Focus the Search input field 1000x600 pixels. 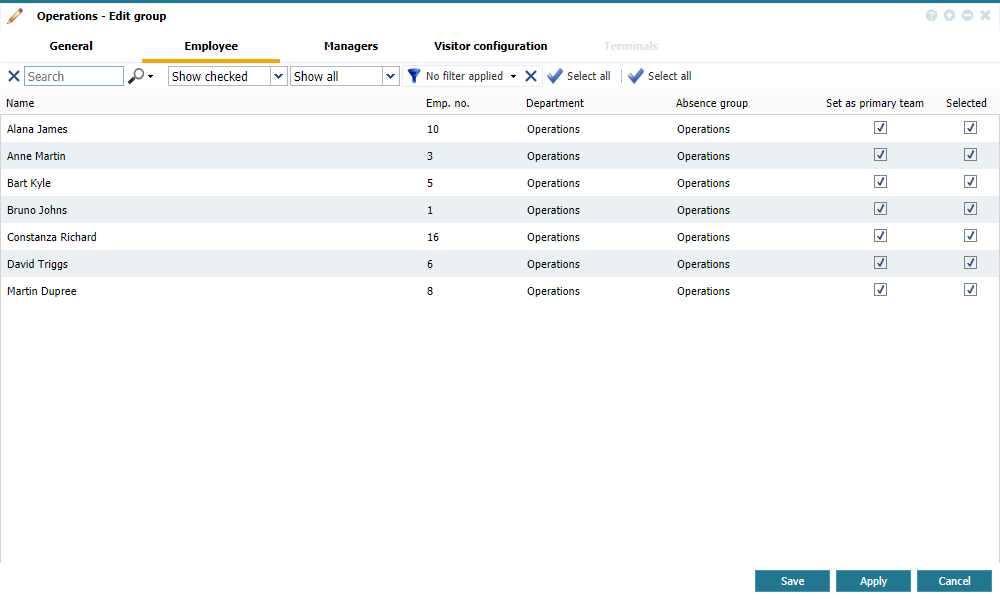[x=73, y=76]
